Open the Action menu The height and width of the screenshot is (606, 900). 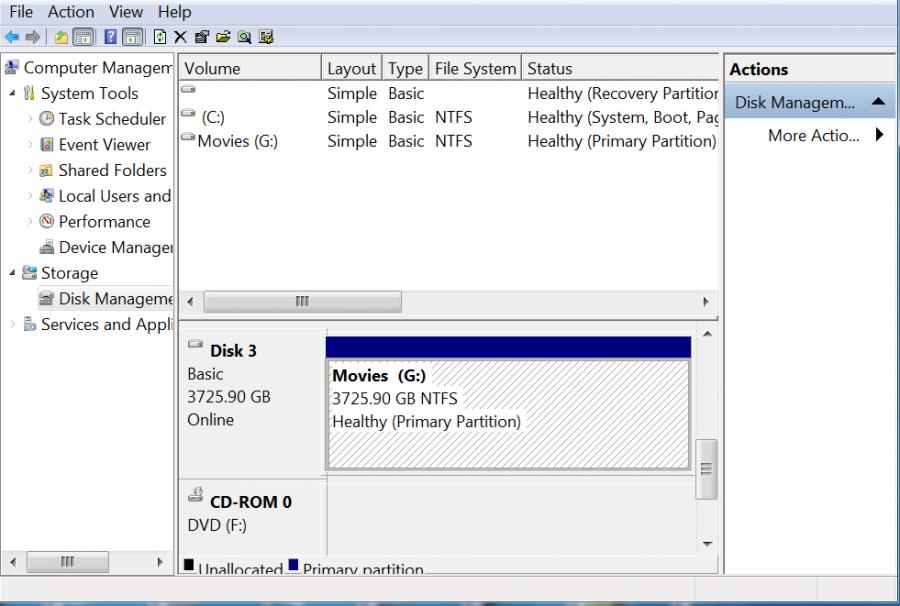tap(71, 12)
